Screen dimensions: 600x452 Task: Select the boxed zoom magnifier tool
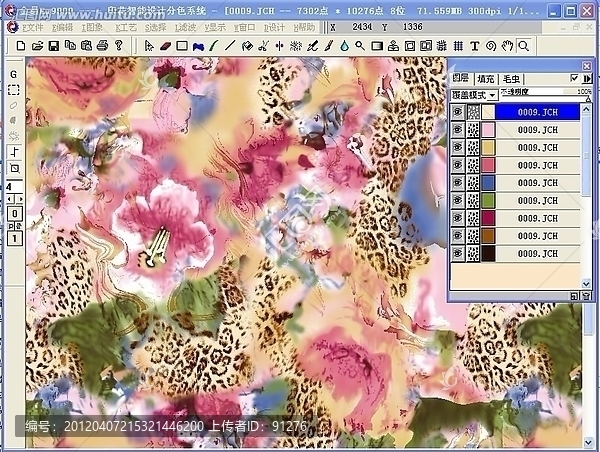523,46
